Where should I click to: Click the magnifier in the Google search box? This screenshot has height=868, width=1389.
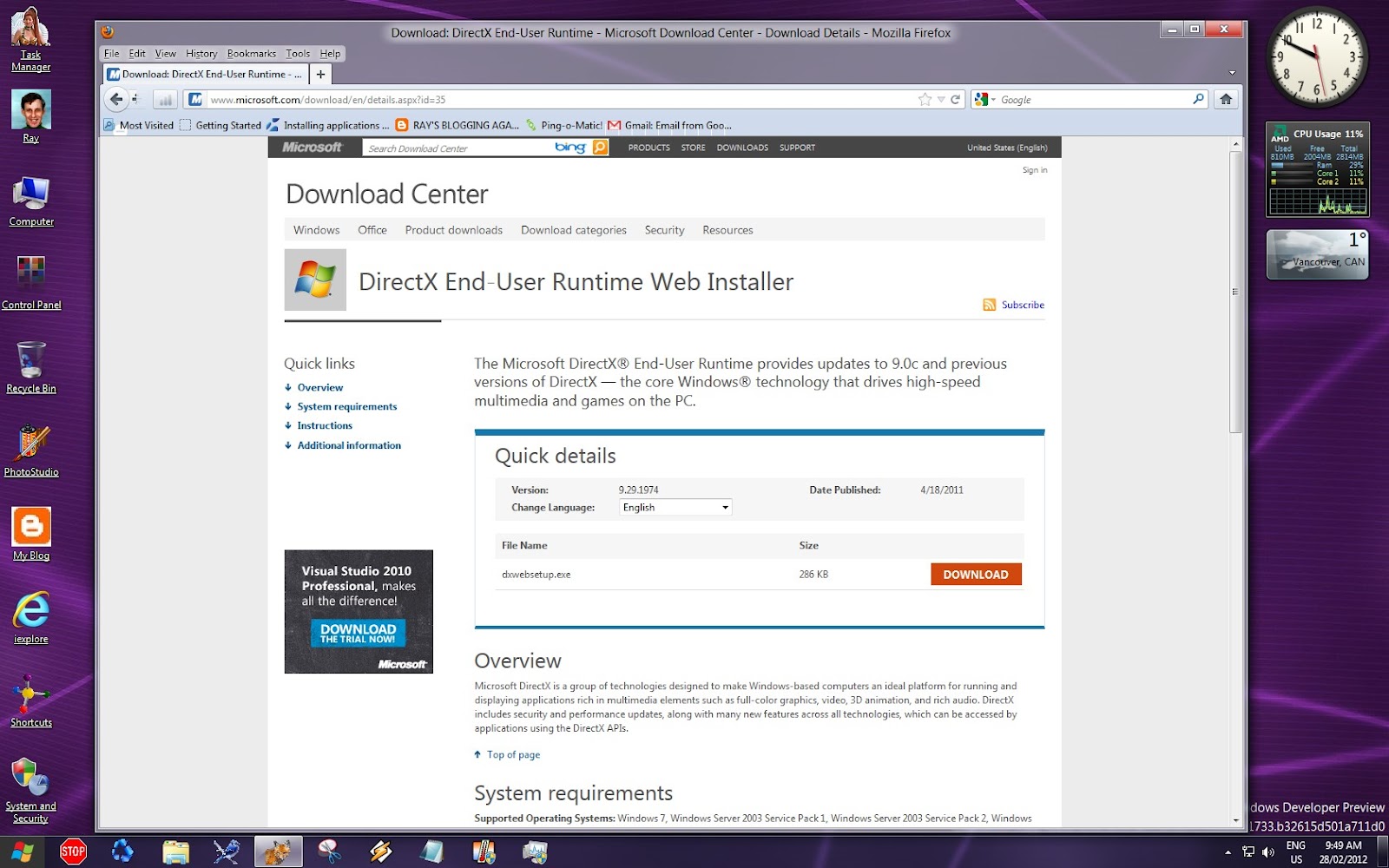point(1198,99)
